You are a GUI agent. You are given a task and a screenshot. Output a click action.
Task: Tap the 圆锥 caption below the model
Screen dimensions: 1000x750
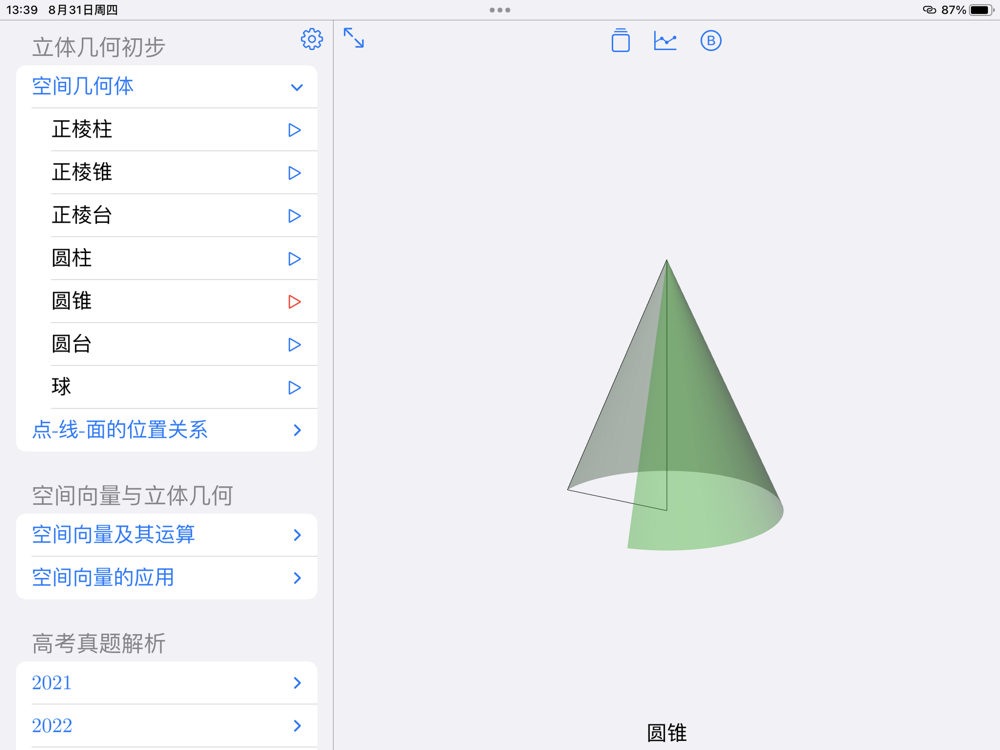click(666, 732)
